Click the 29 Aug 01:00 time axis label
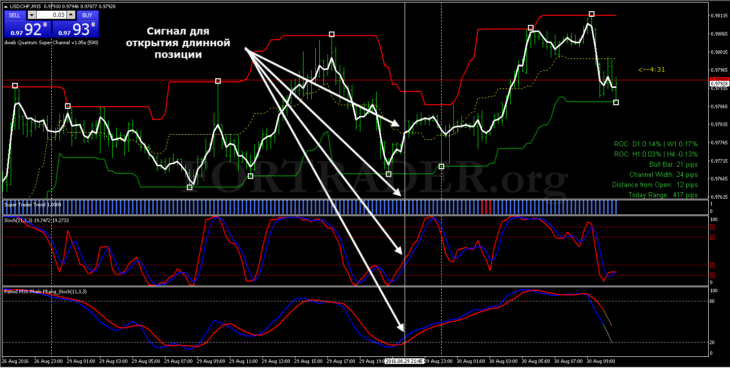 pyautogui.click(x=80, y=361)
